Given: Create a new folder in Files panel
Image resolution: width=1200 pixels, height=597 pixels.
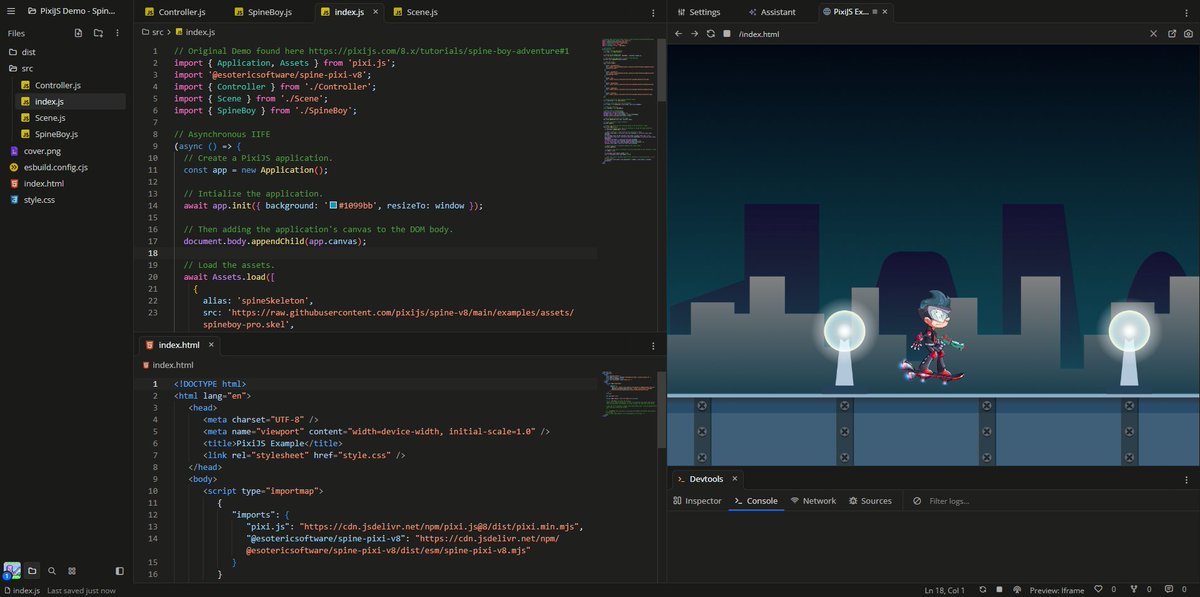Looking at the screenshot, I should point(98,33).
